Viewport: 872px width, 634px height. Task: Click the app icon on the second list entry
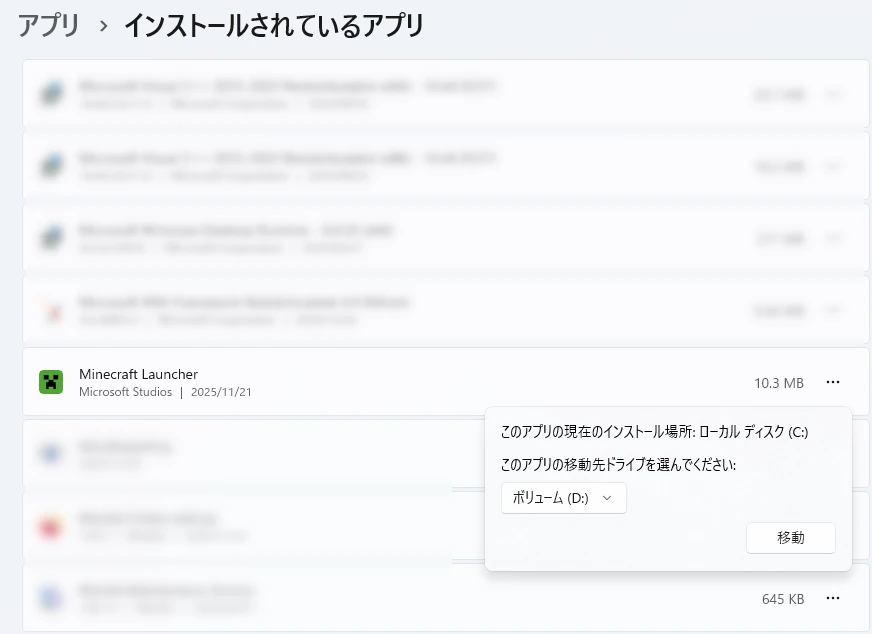(x=54, y=166)
